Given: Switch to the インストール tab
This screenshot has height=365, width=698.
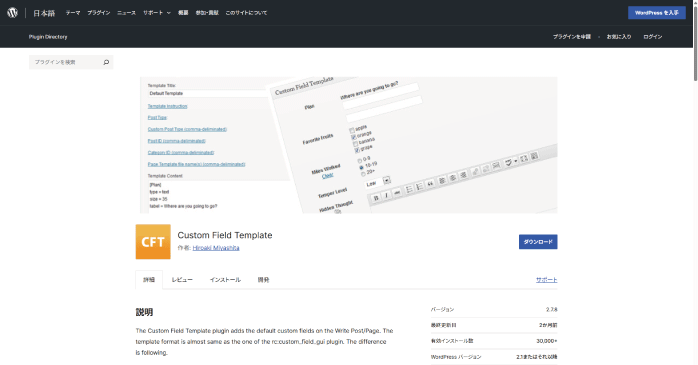Looking at the screenshot, I should coord(225,280).
